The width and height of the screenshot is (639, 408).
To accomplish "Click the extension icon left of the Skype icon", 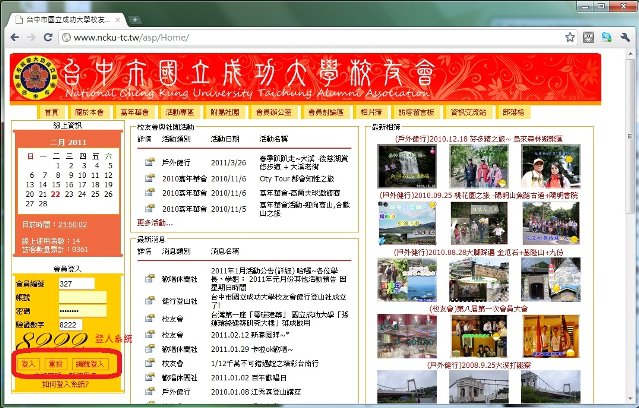I will point(588,37).
